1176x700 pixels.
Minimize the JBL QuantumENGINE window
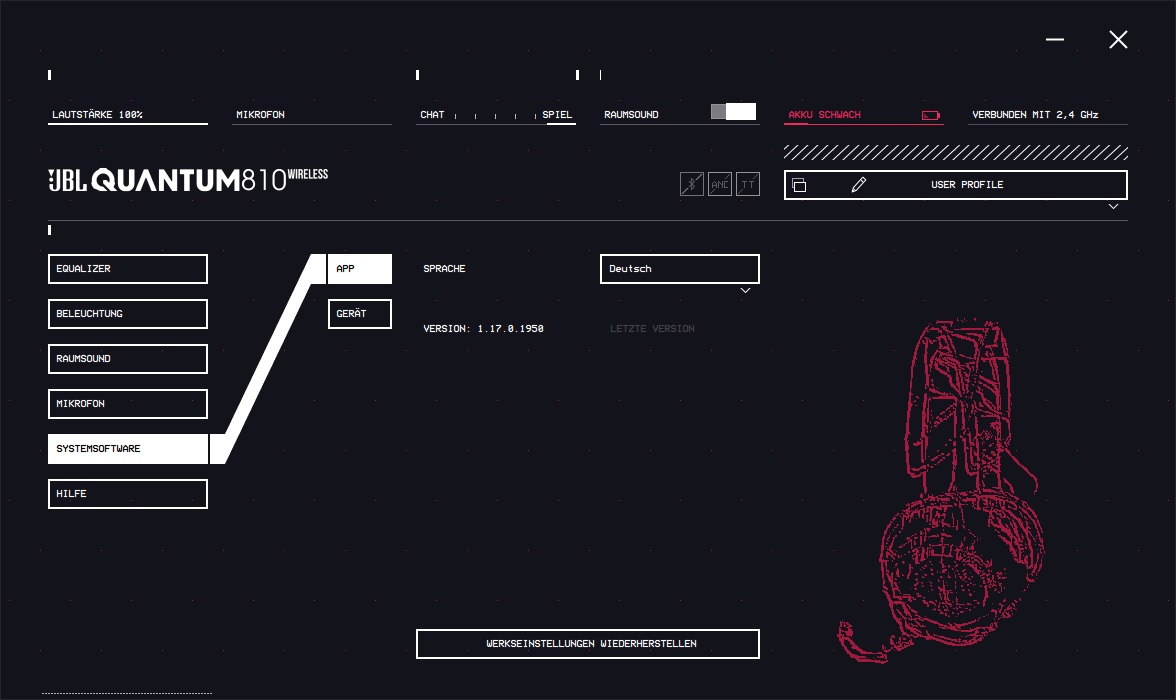(x=1054, y=39)
